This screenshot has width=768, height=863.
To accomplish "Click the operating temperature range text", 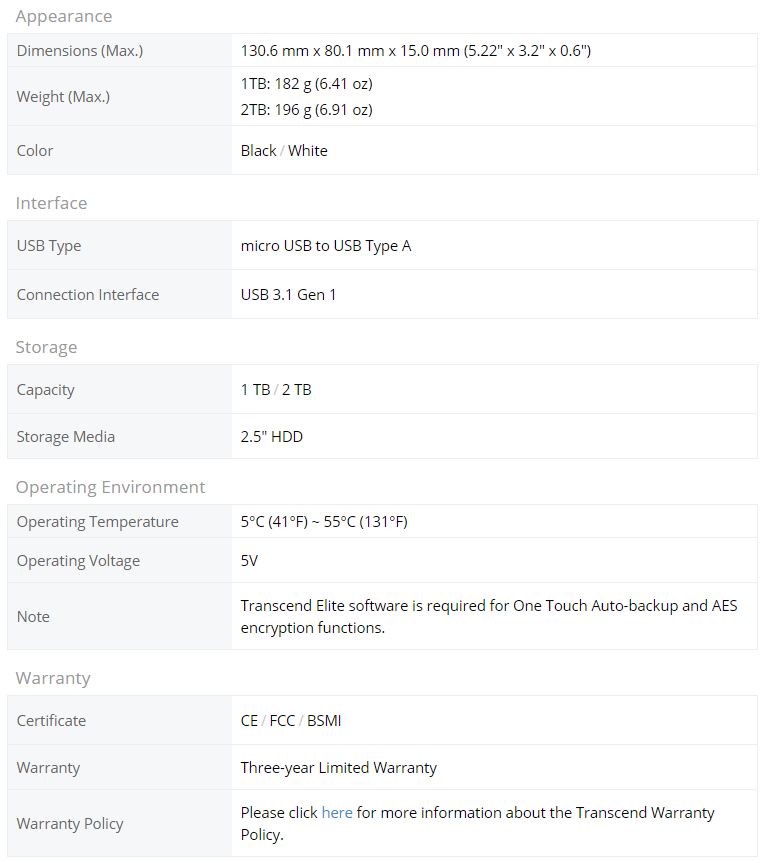I will coord(324,522).
